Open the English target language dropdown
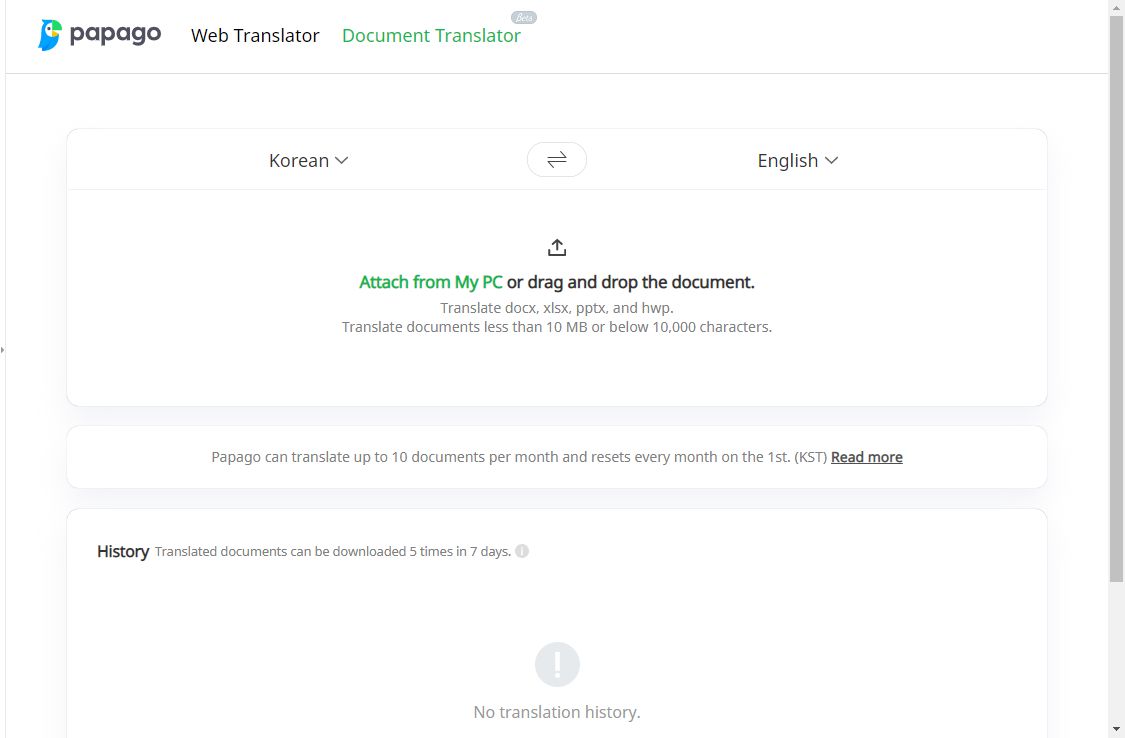The height and width of the screenshot is (738, 1125). pyautogui.click(x=798, y=160)
